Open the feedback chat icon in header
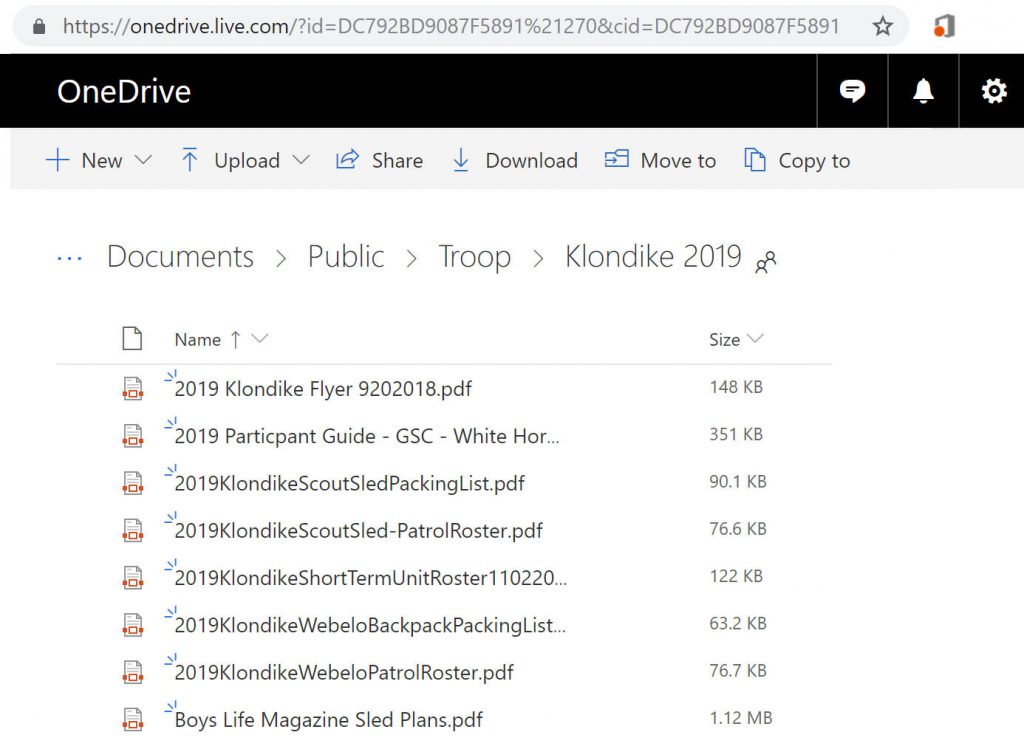Screen dimensions: 1024x752 (x=852, y=91)
